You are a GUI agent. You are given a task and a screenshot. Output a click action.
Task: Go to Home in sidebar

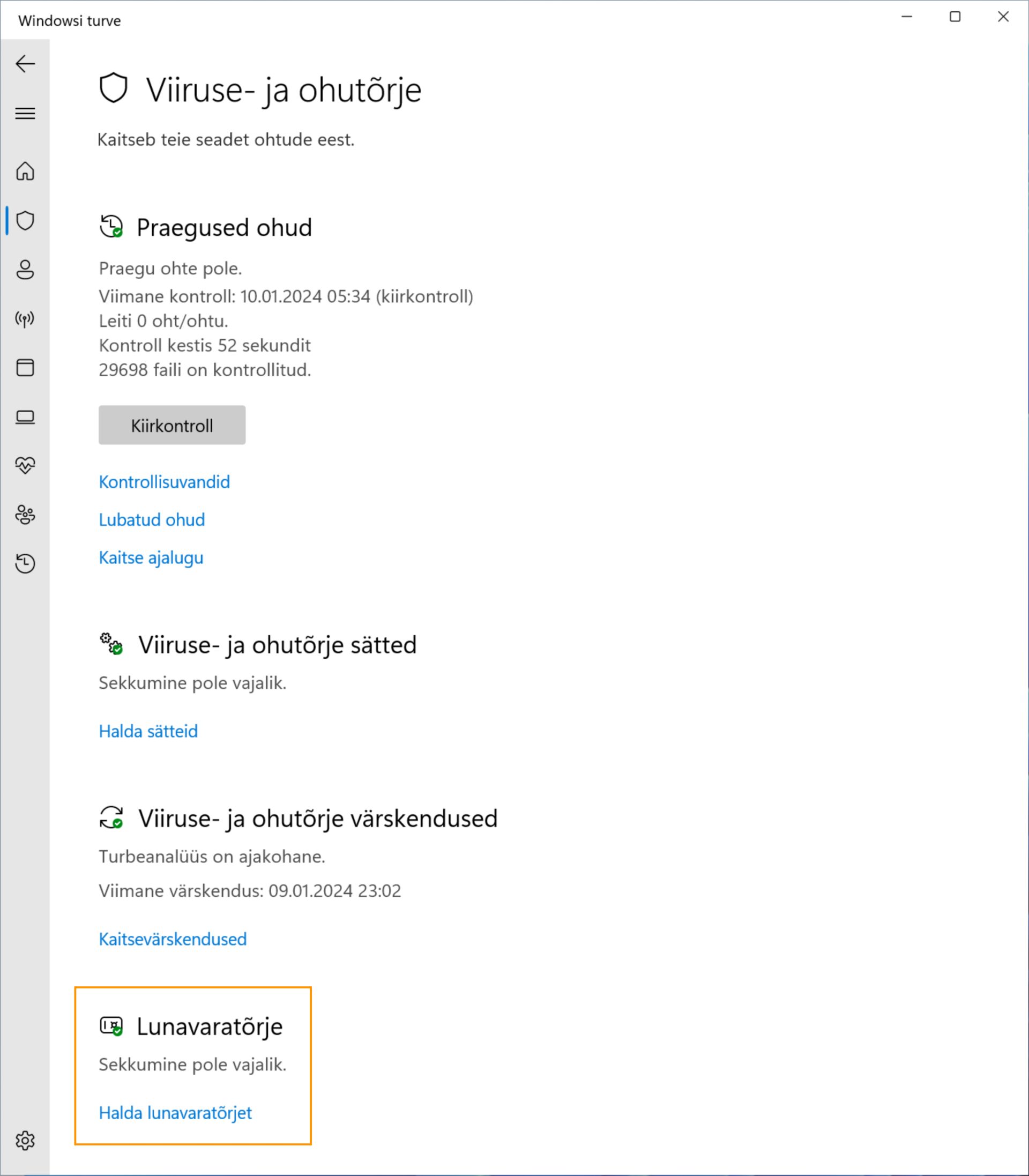(x=25, y=171)
